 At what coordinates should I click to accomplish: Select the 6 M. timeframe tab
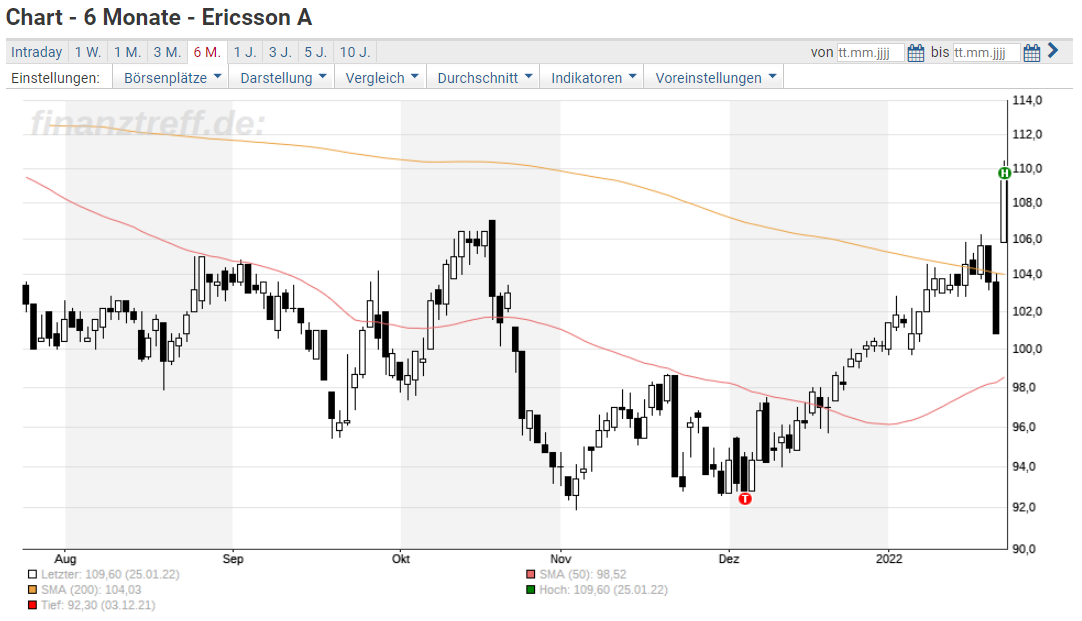point(207,52)
